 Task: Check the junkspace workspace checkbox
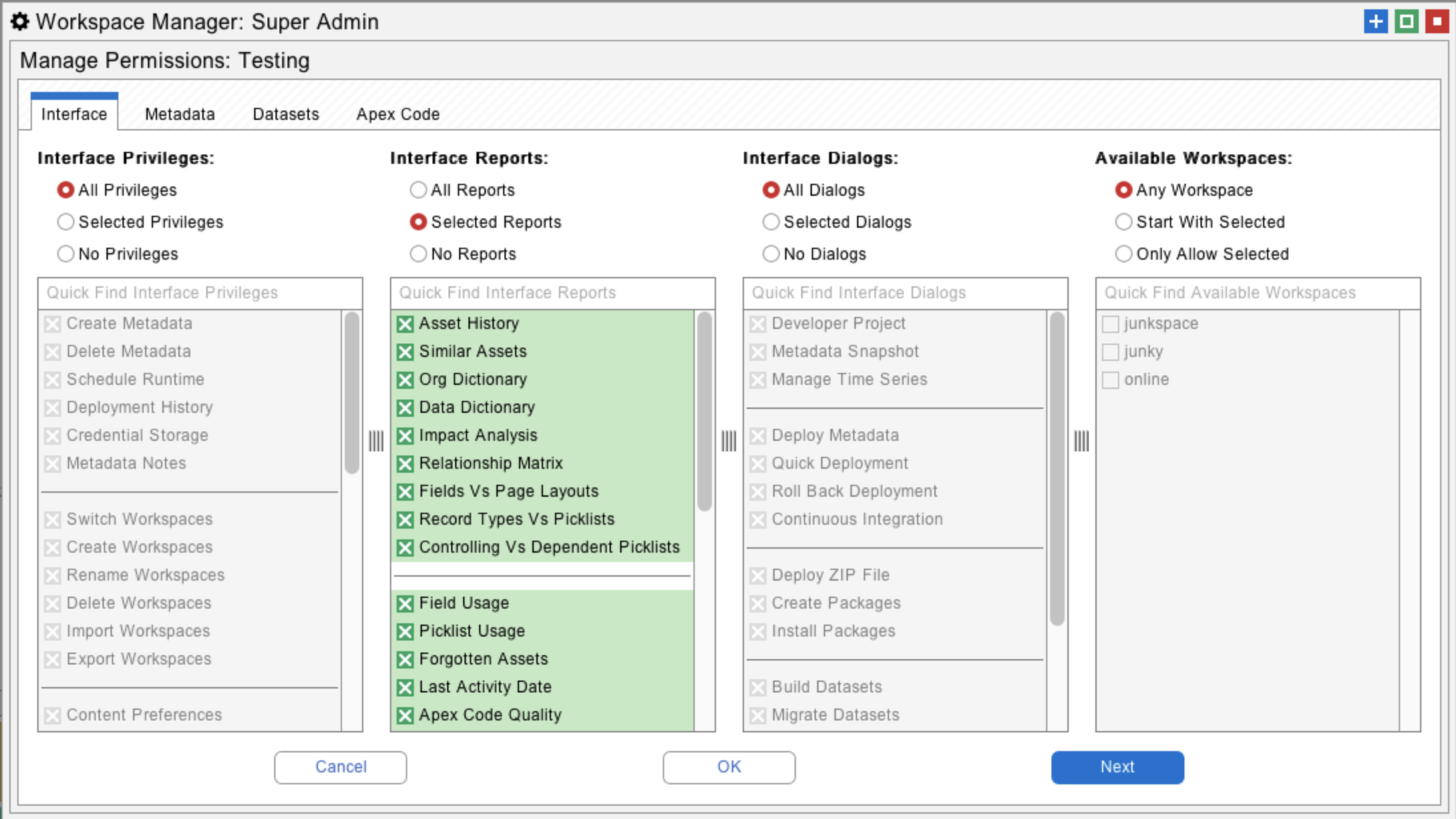(x=1110, y=324)
